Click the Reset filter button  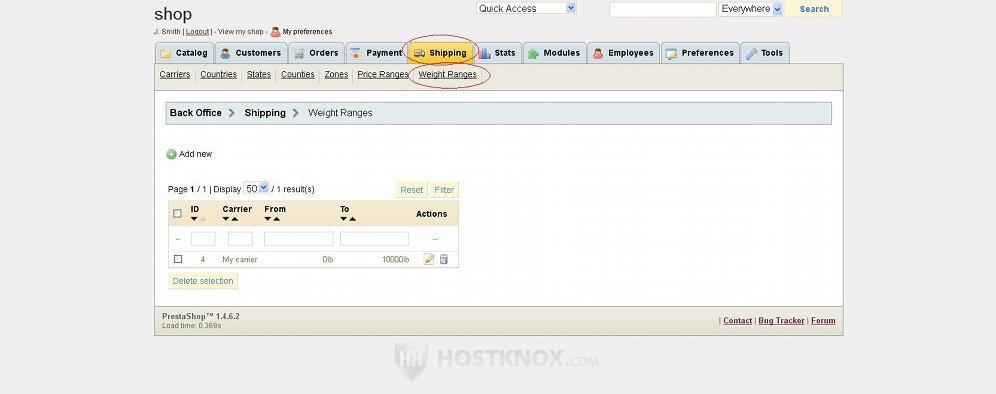click(412, 189)
